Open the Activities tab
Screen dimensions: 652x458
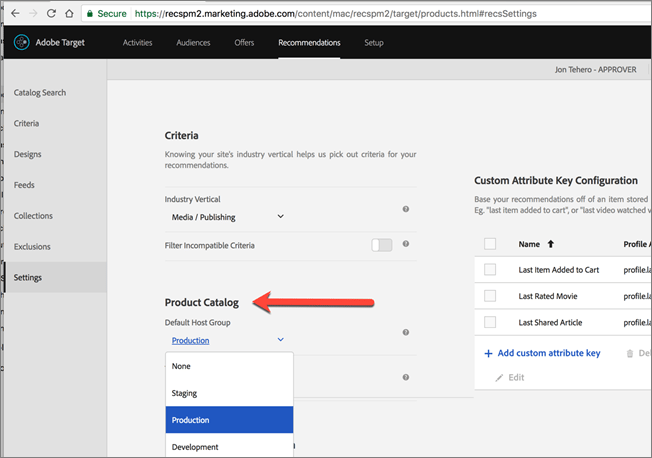pos(137,43)
